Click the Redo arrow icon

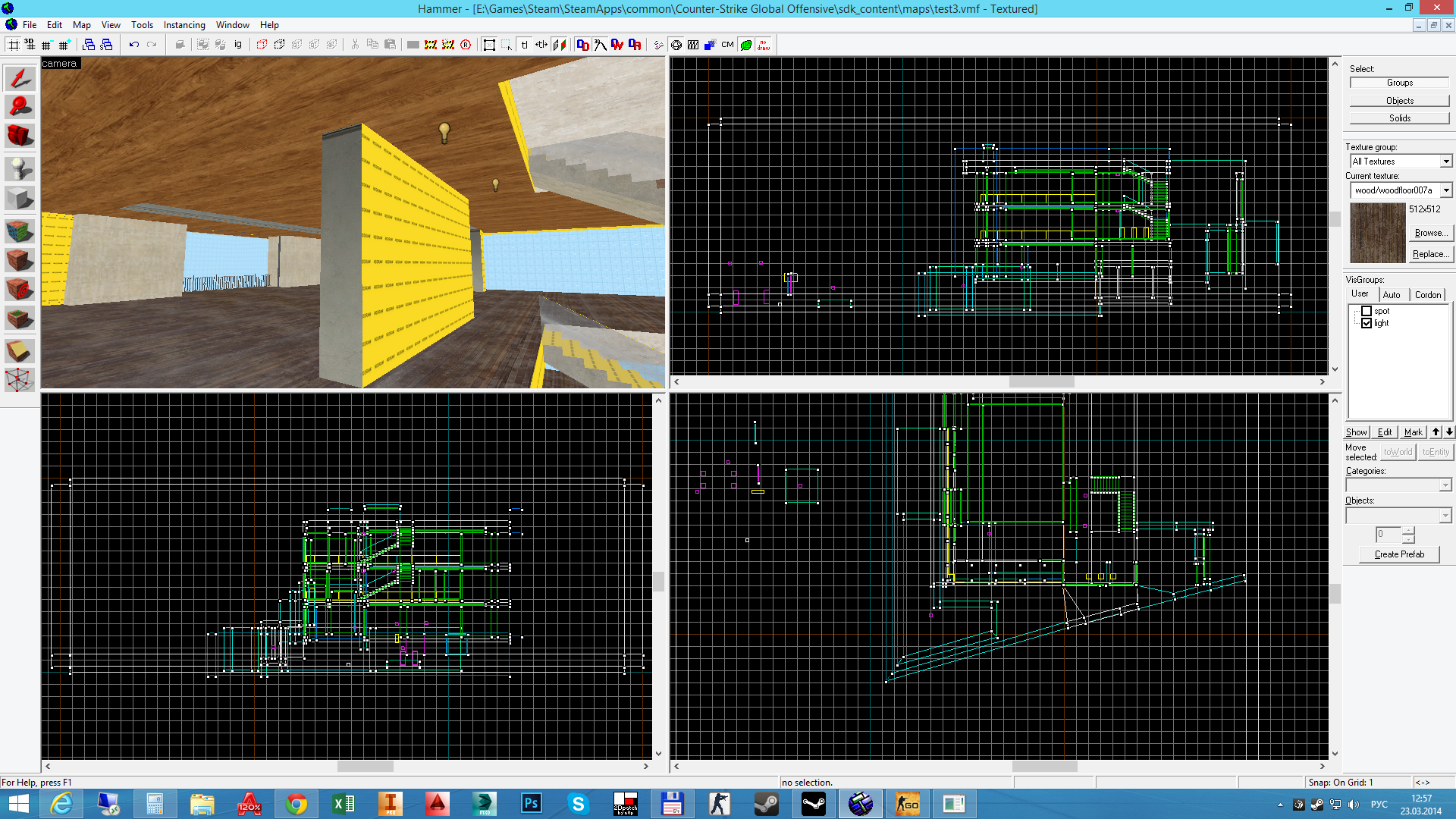tap(152, 45)
